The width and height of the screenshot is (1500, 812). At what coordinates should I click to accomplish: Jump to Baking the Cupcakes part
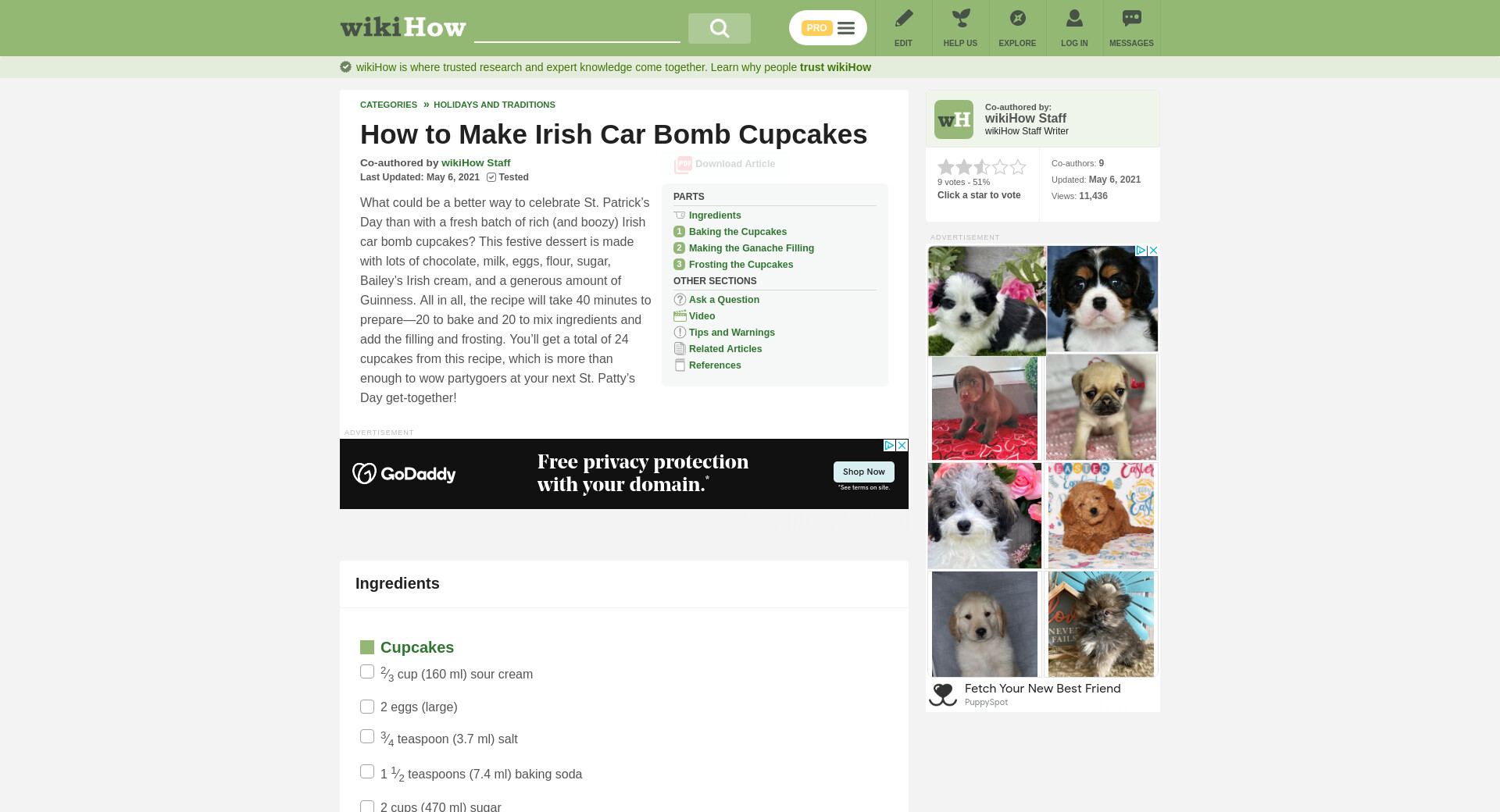[737, 232]
